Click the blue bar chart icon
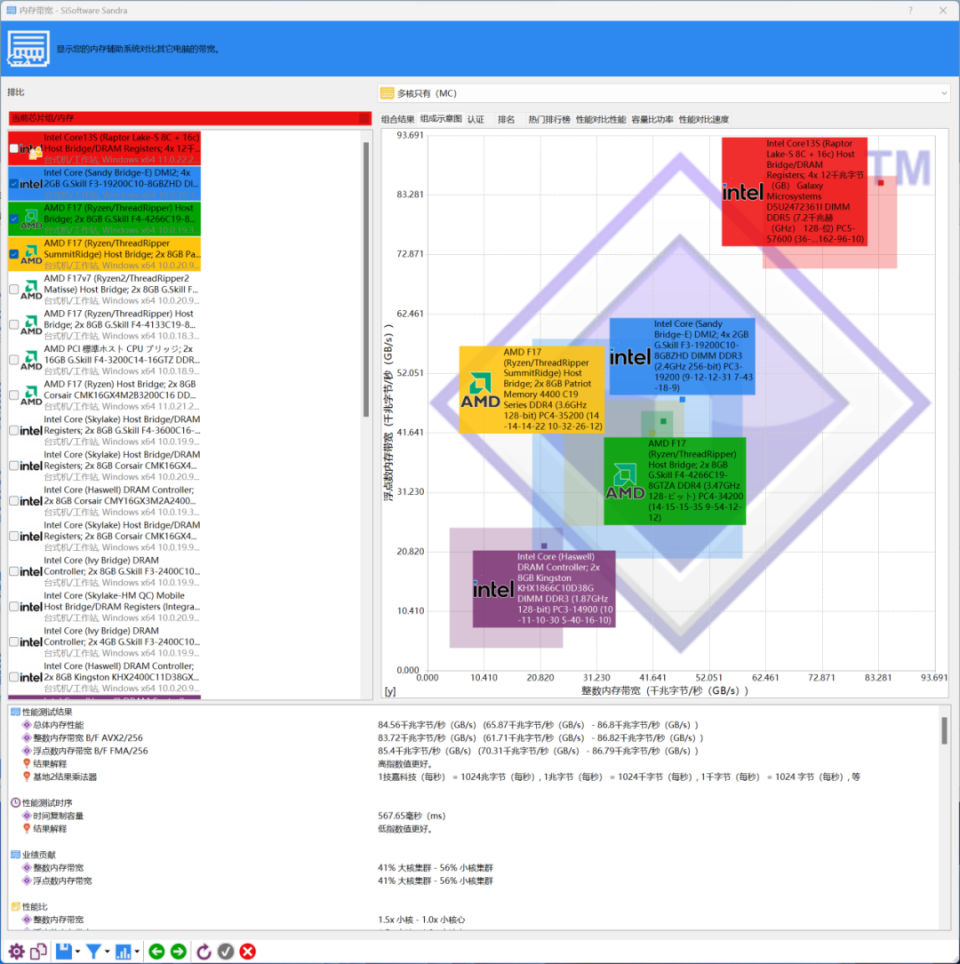Image resolution: width=960 pixels, height=964 pixels. (123, 951)
